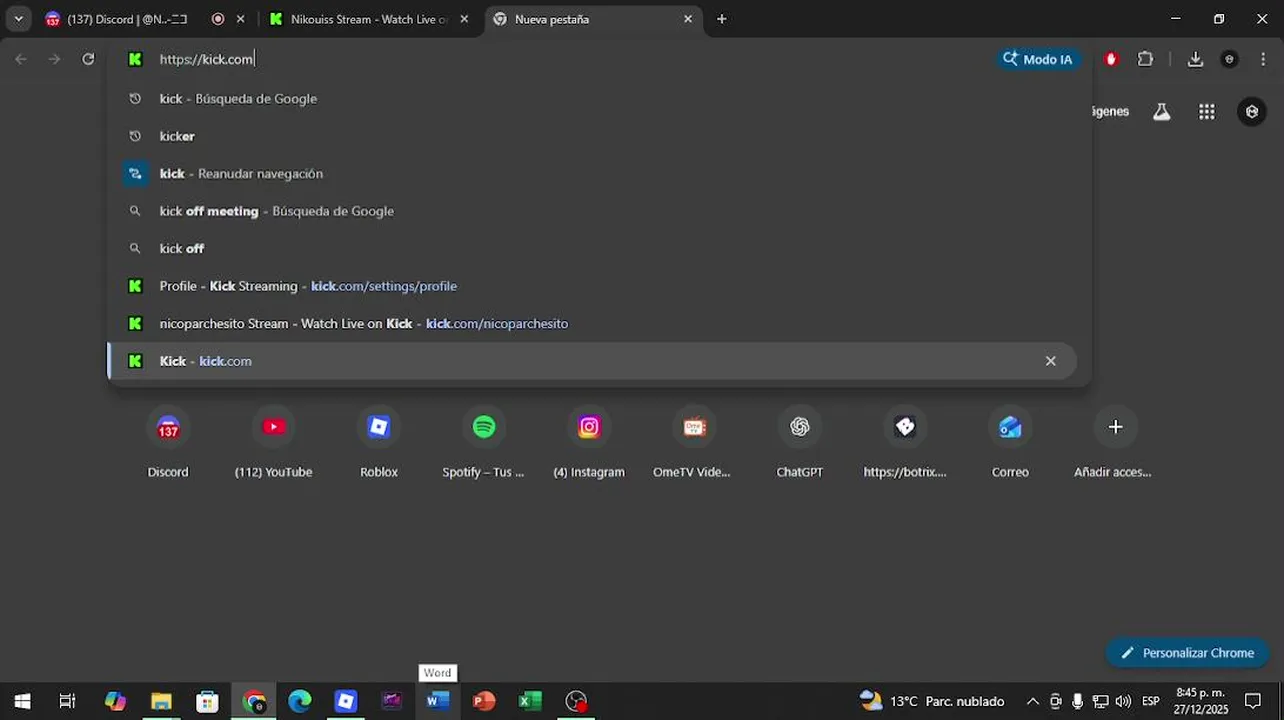Open the Google account avatar on page
Viewport: 1284px width, 720px height.
pos(1252,112)
